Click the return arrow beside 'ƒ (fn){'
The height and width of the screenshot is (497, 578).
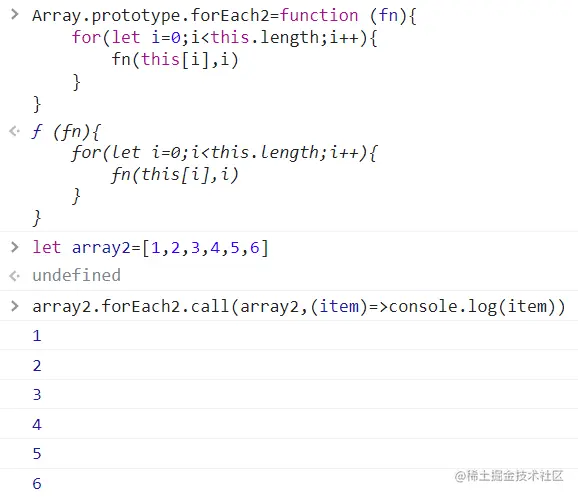14,131
